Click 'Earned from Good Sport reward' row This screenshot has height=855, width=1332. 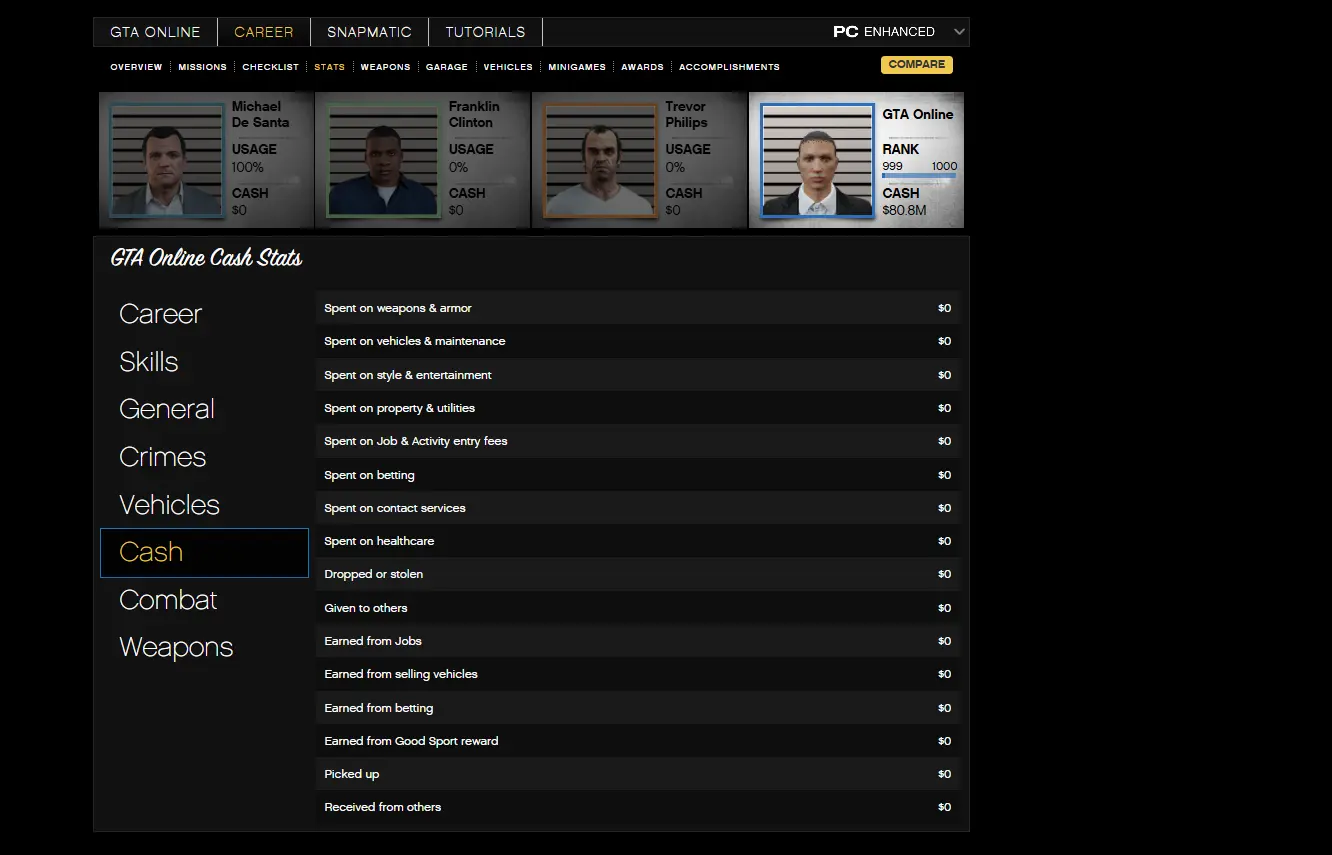(638, 741)
